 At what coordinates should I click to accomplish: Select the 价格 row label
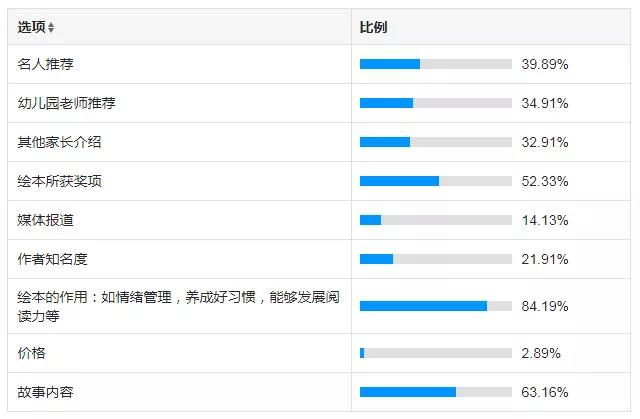(31, 353)
